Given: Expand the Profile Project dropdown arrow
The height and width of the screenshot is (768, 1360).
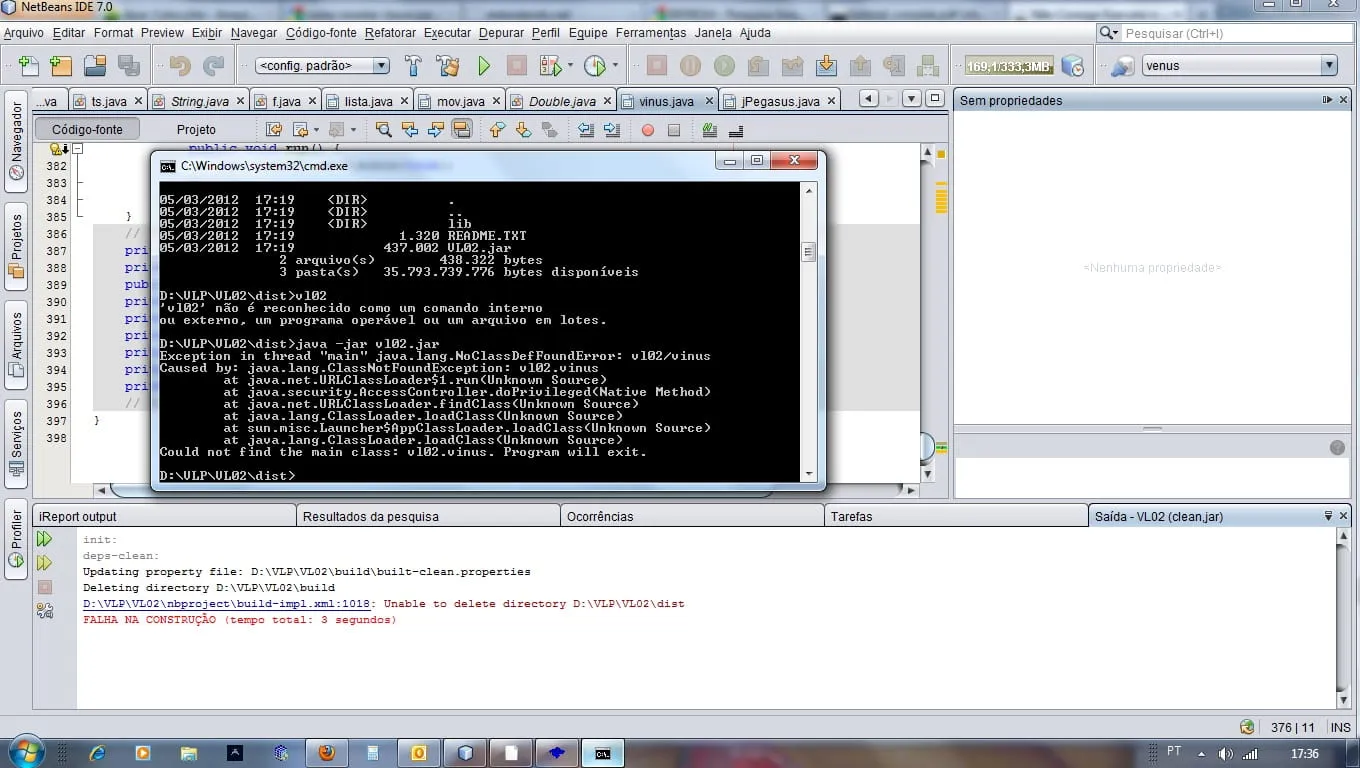Looking at the screenshot, I should [615, 66].
